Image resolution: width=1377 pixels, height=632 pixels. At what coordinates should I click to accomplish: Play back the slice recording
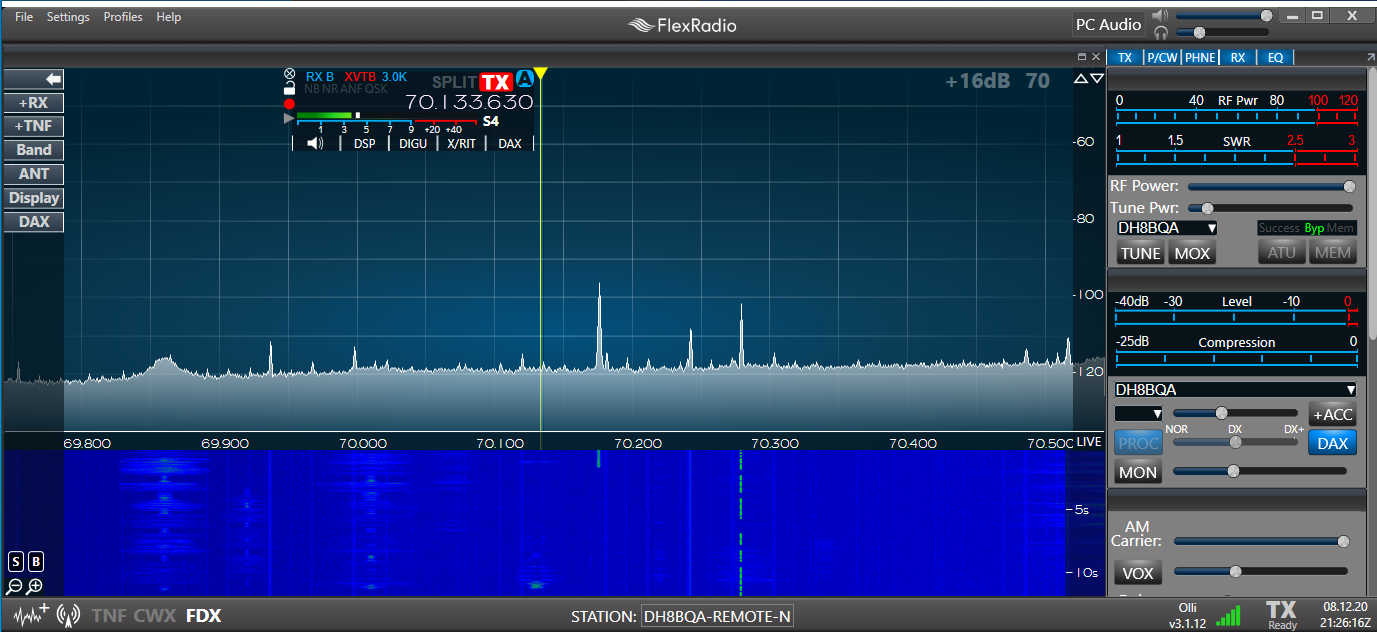click(x=289, y=117)
